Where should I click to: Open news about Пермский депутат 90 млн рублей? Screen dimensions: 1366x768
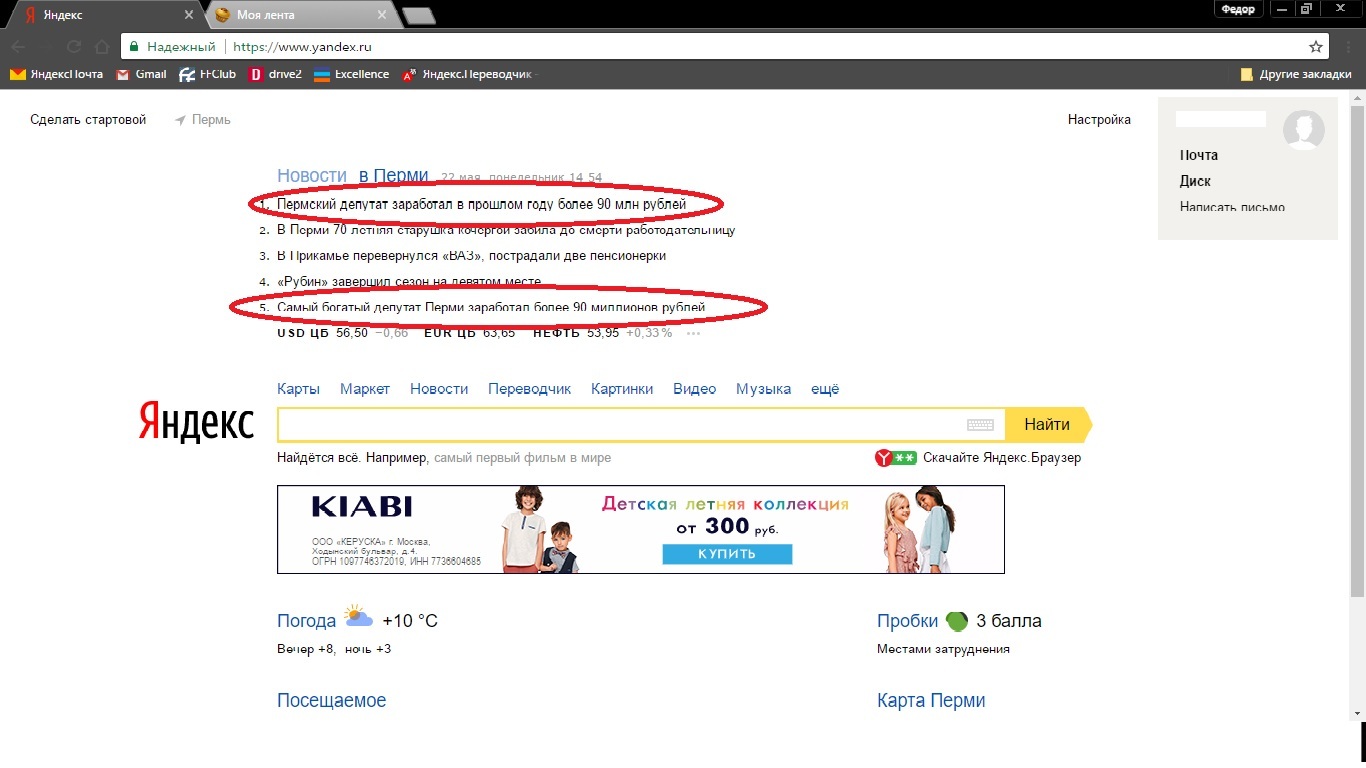point(482,205)
